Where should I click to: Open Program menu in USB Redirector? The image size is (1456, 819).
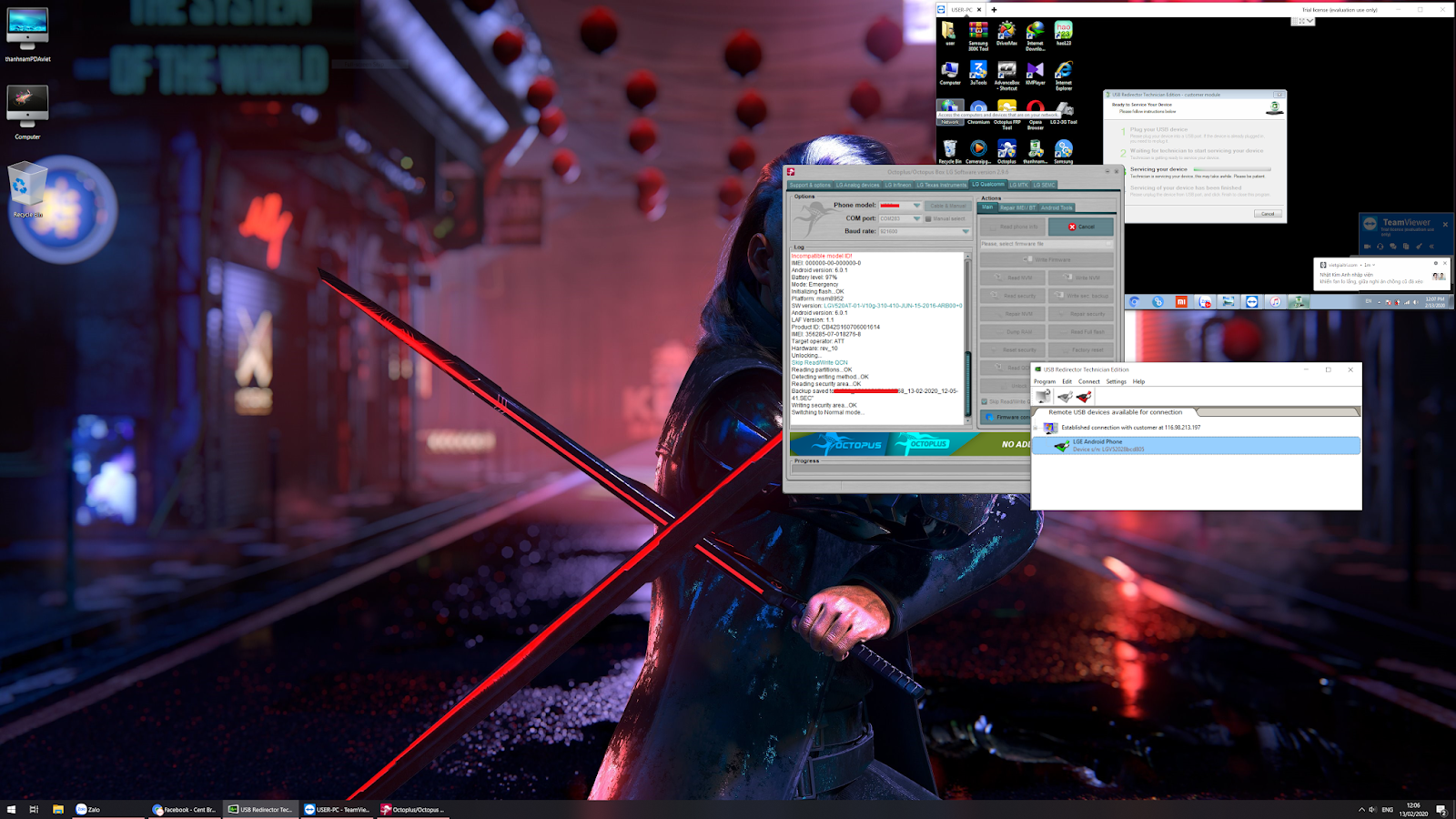click(1045, 381)
